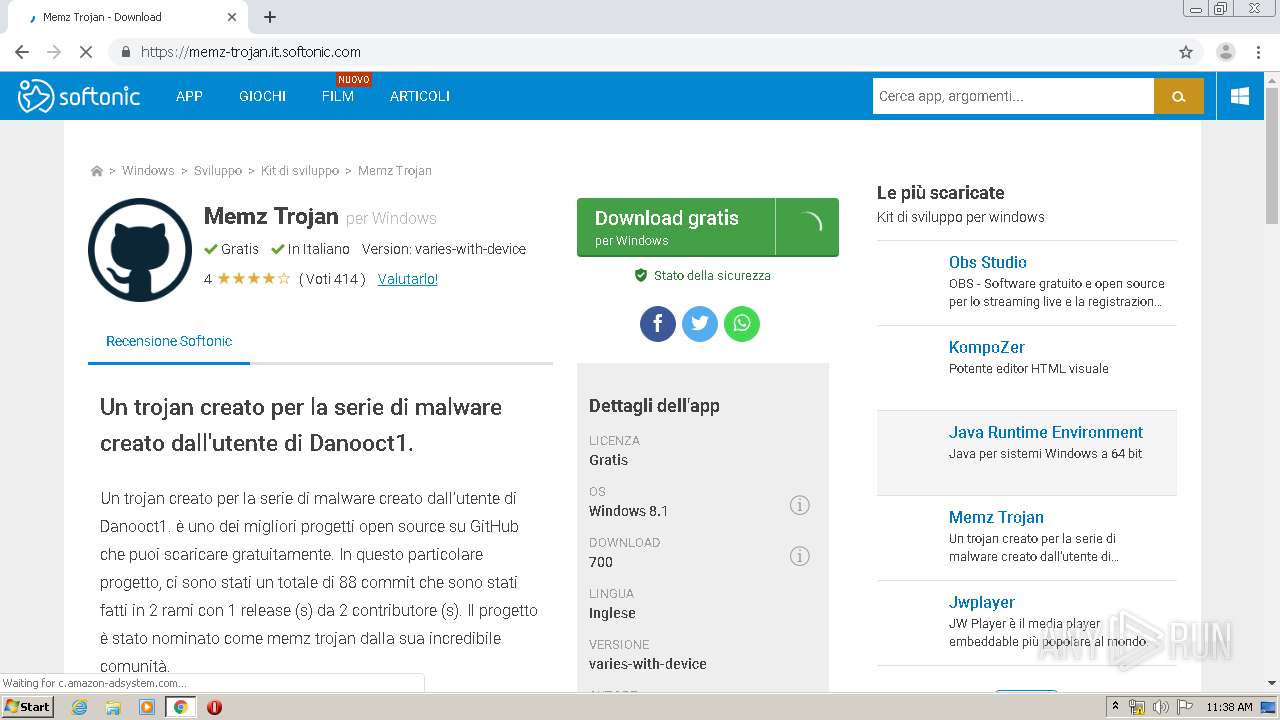Click the Sviluppo breadcrumb link
The width and height of the screenshot is (1280, 720).
pyautogui.click(x=218, y=171)
